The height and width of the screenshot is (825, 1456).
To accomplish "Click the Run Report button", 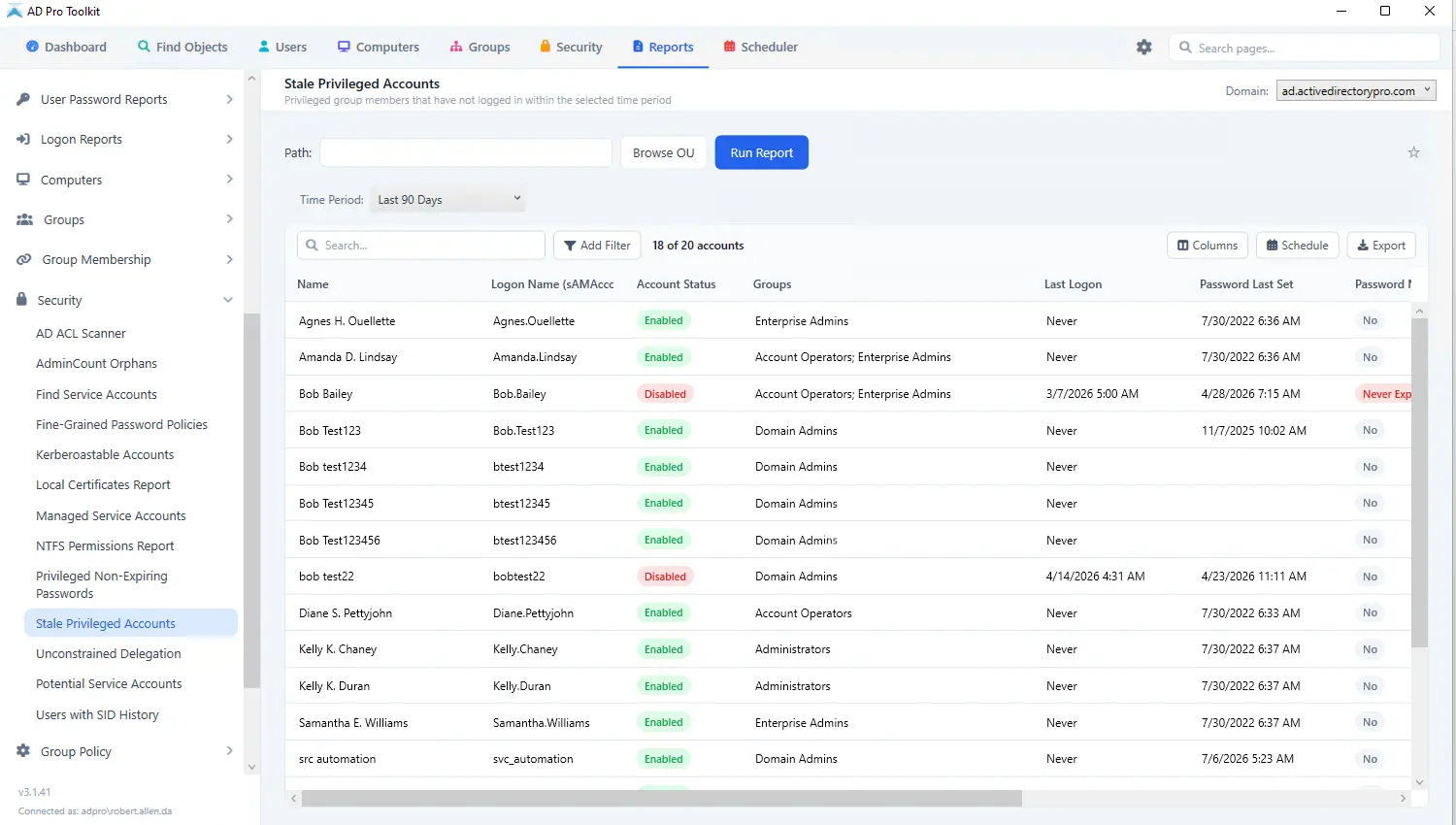I will [x=762, y=152].
